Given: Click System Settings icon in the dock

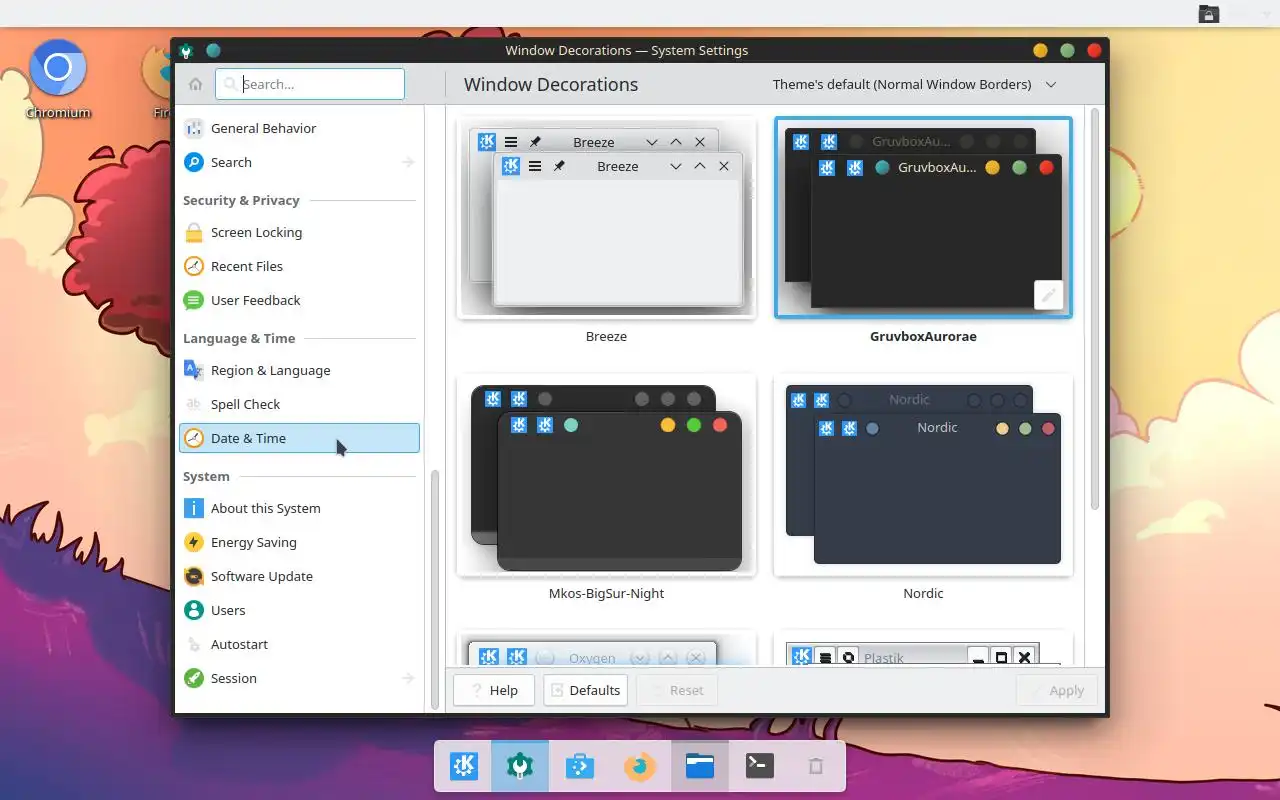Looking at the screenshot, I should tap(520, 767).
